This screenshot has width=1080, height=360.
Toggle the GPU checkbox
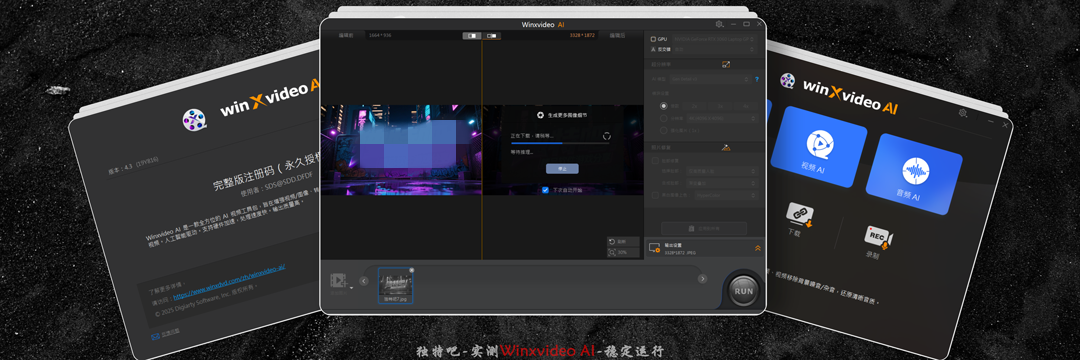pos(653,40)
